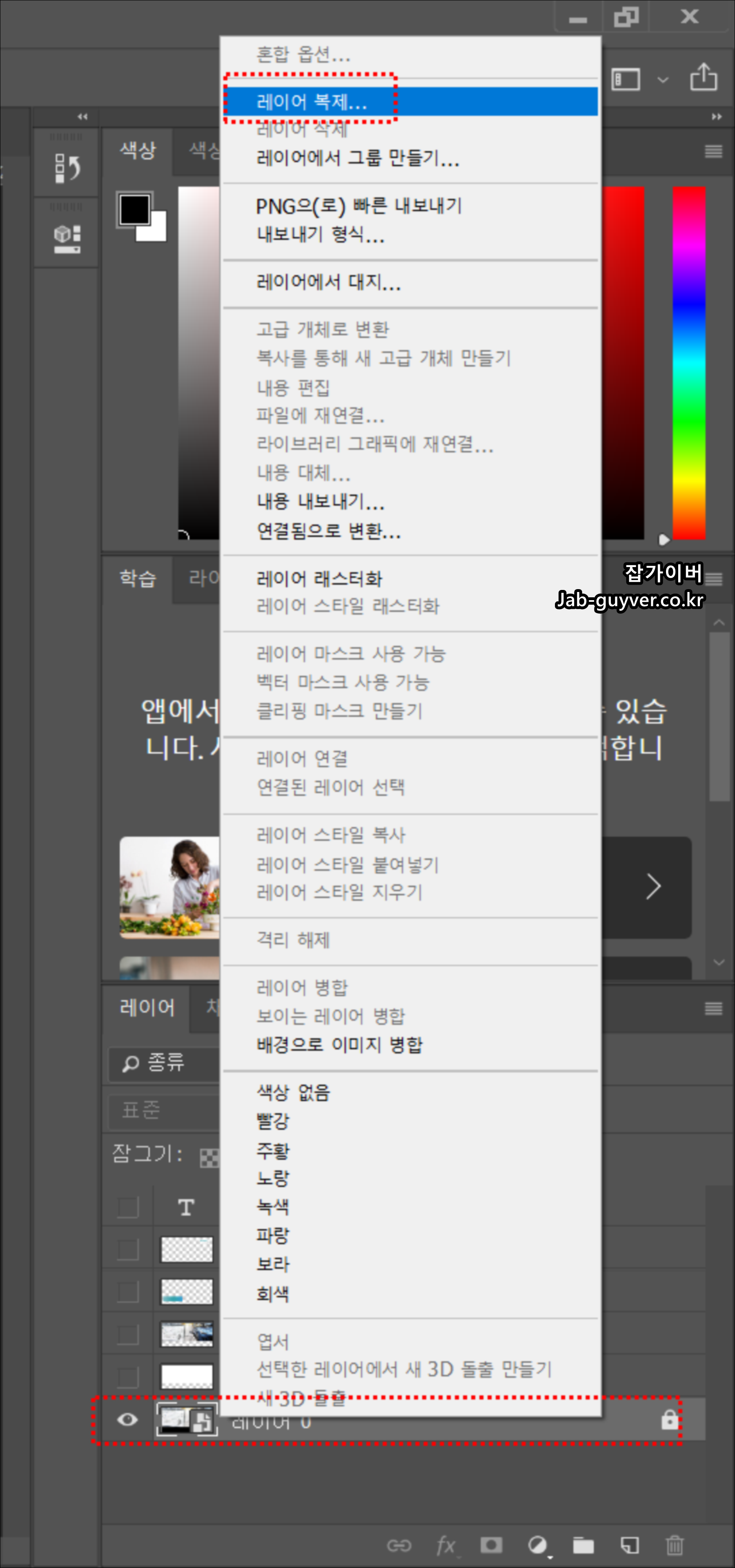The width and height of the screenshot is (735, 1568).
Task: Click the background color white swatch
Action: tap(158, 232)
